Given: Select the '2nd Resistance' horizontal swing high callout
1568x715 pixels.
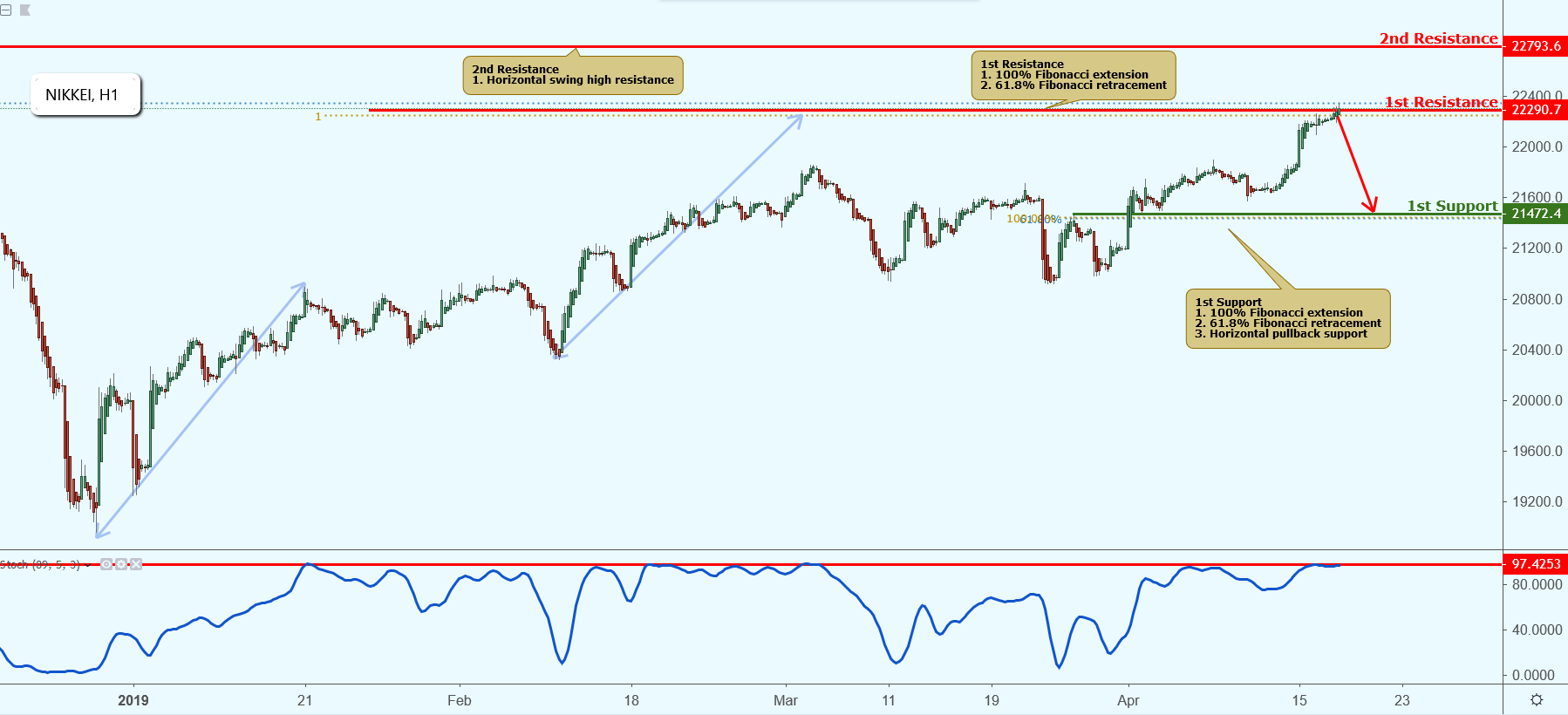Looking at the screenshot, I should [x=573, y=75].
